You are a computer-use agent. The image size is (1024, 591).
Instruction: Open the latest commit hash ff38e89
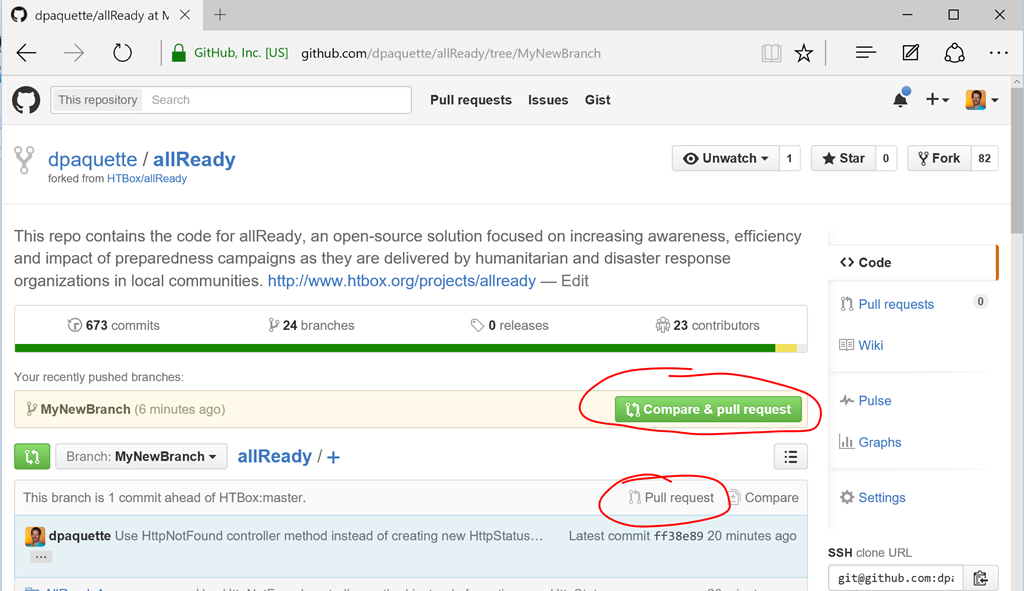click(x=679, y=536)
